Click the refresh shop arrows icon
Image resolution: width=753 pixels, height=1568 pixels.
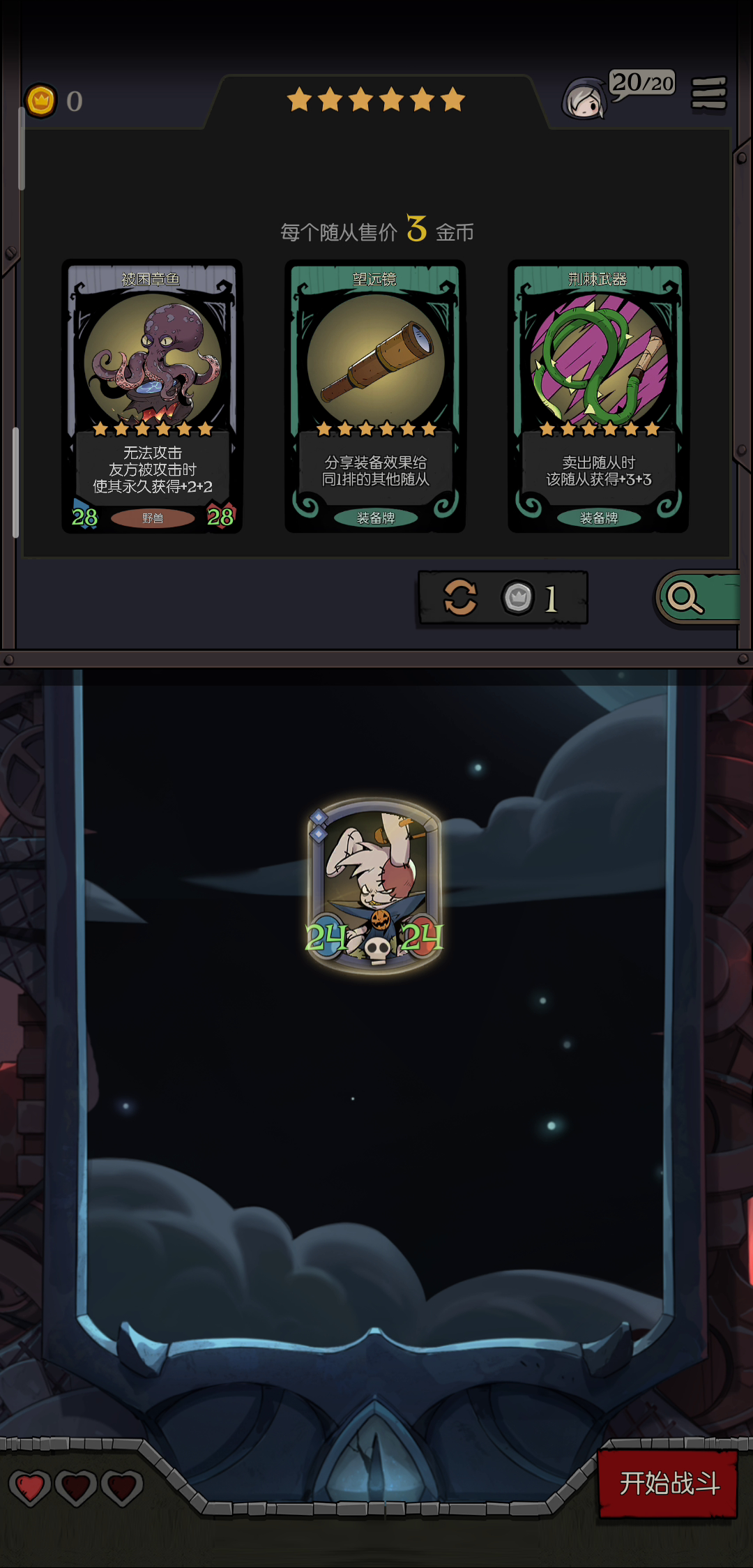pyautogui.click(x=460, y=598)
